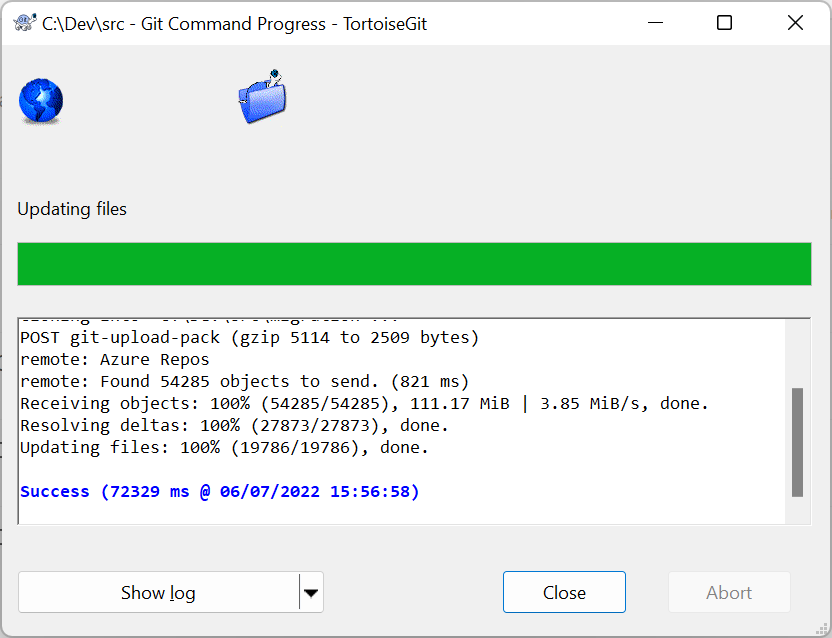The image size is (832, 638).
Task: Click the 'remote: Azure Repos' log line
Action: (115, 360)
